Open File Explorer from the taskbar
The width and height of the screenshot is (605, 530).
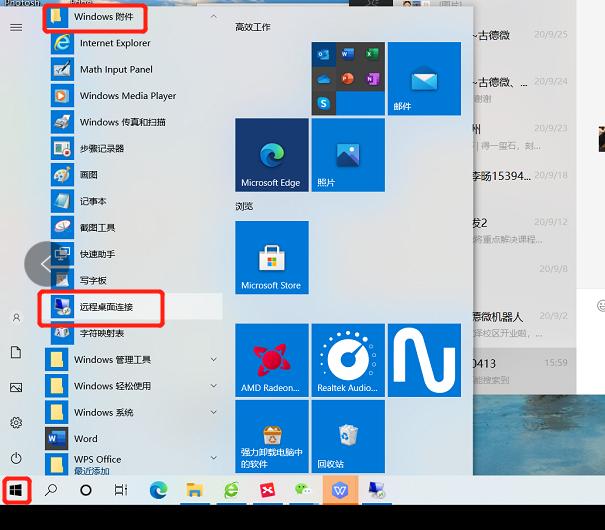point(194,490)
